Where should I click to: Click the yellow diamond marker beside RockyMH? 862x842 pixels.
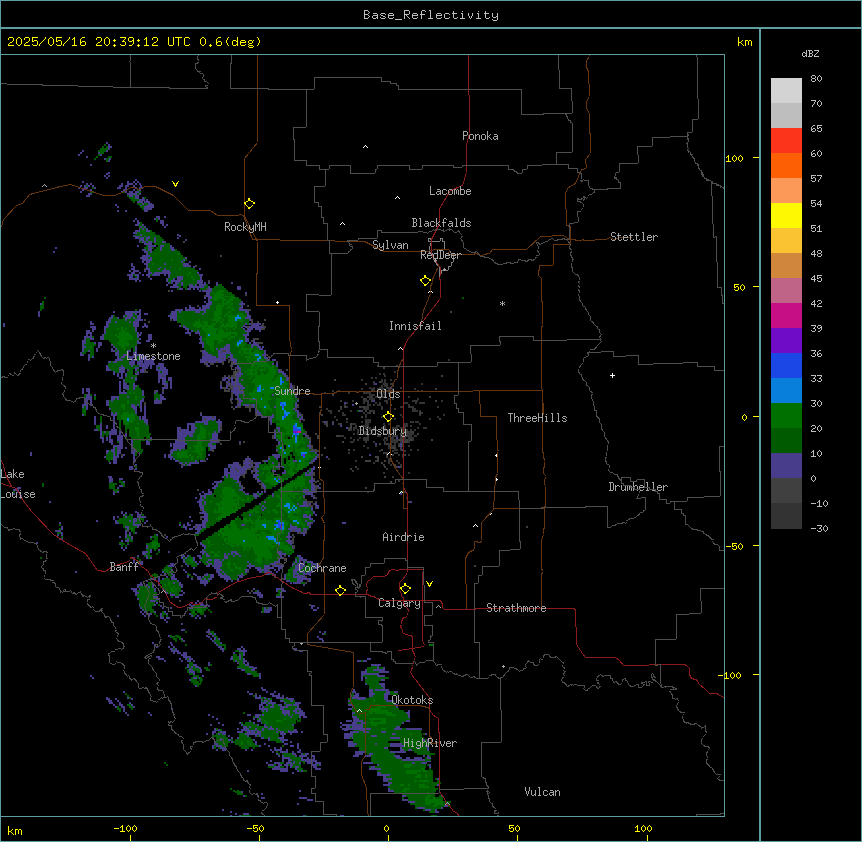coord(249,204)
